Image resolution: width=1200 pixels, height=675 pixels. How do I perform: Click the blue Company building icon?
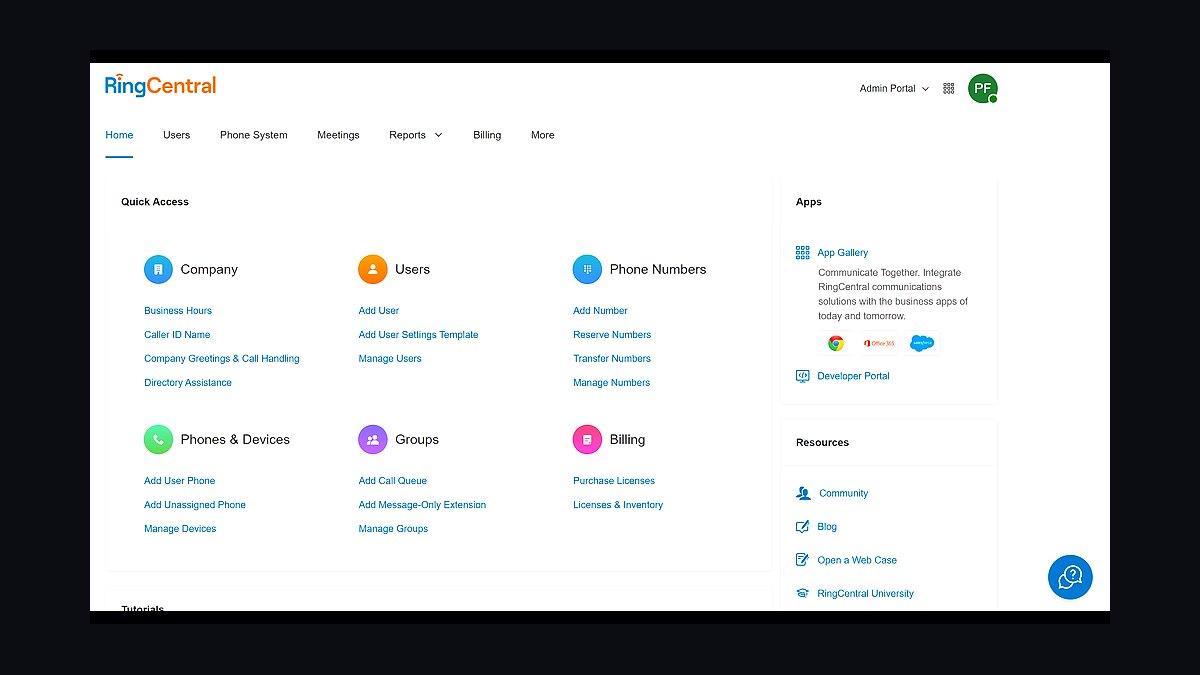(158, 269)
